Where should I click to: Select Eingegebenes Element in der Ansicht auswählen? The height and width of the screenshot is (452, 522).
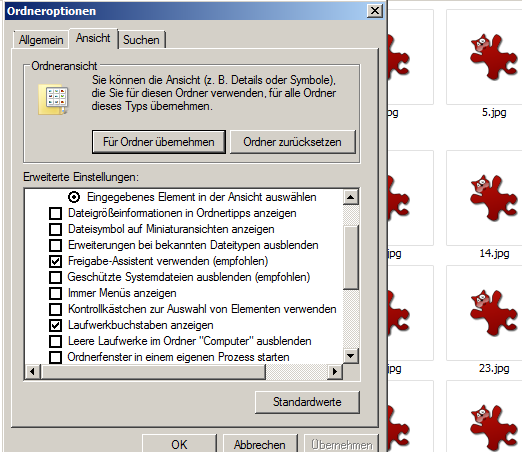pyautogui.click(x=74, y=197)
